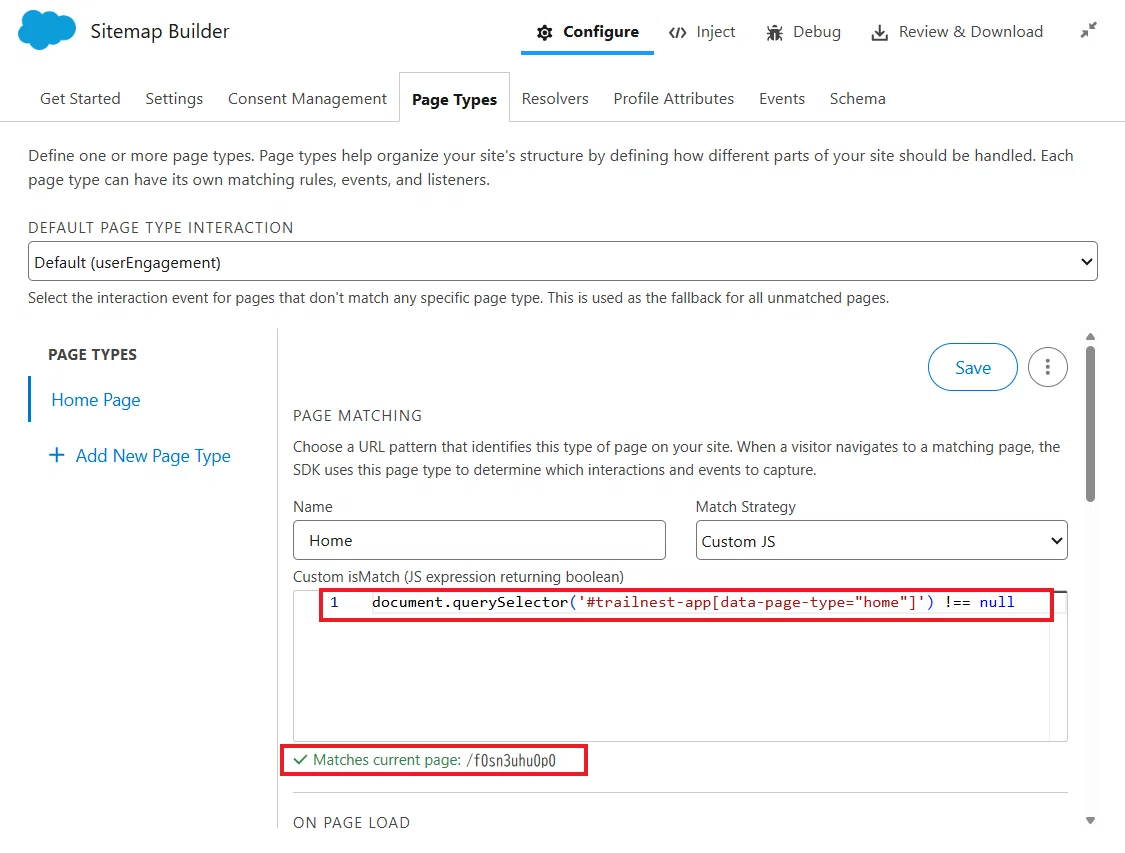This screenshot has width=1125, height=853.
Task: Open the Consent Management tab
Action: (x=307, y=98)
